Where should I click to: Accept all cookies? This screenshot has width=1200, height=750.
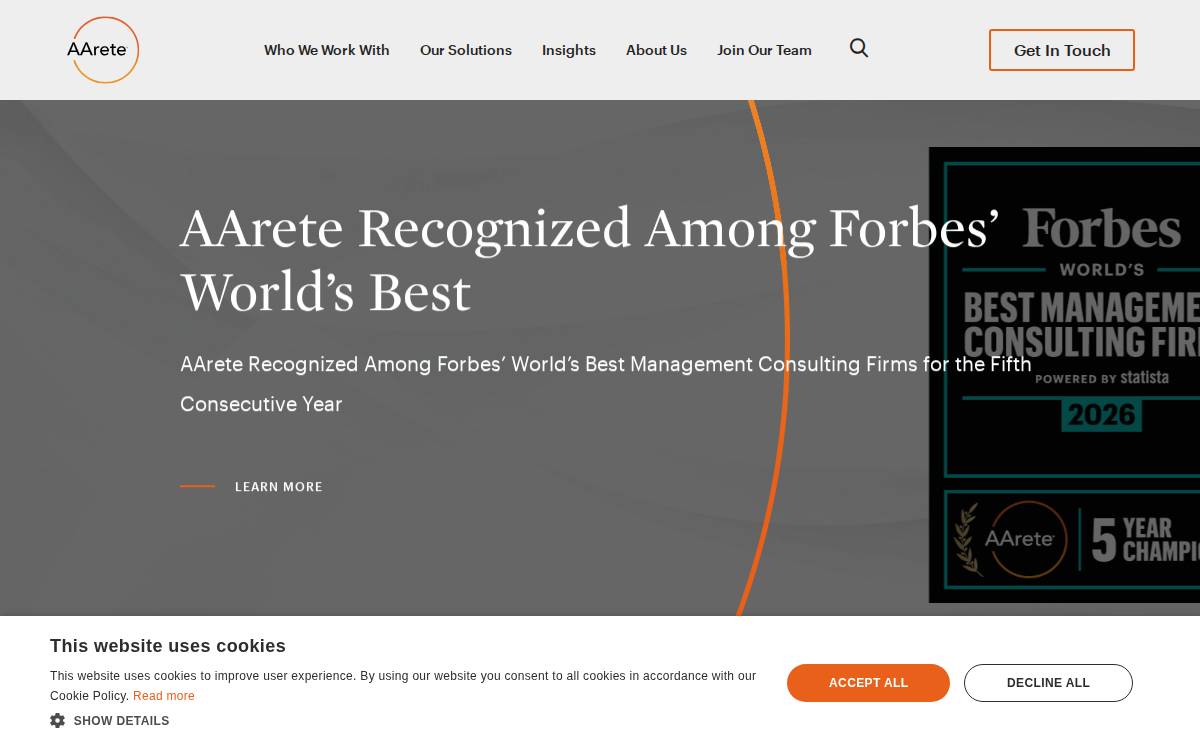point(868,683)
